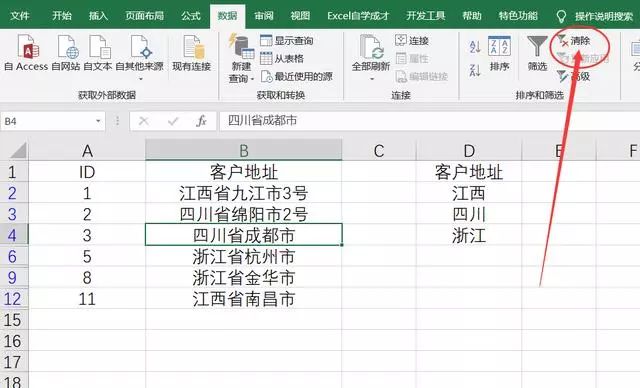Click 从表格 from table option
This screenshot has height=388, width=640.
pos(282,58)
